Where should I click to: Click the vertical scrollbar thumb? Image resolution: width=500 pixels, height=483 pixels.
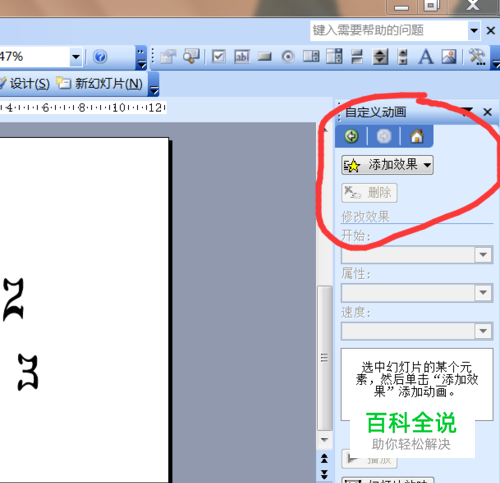(324, 358)
